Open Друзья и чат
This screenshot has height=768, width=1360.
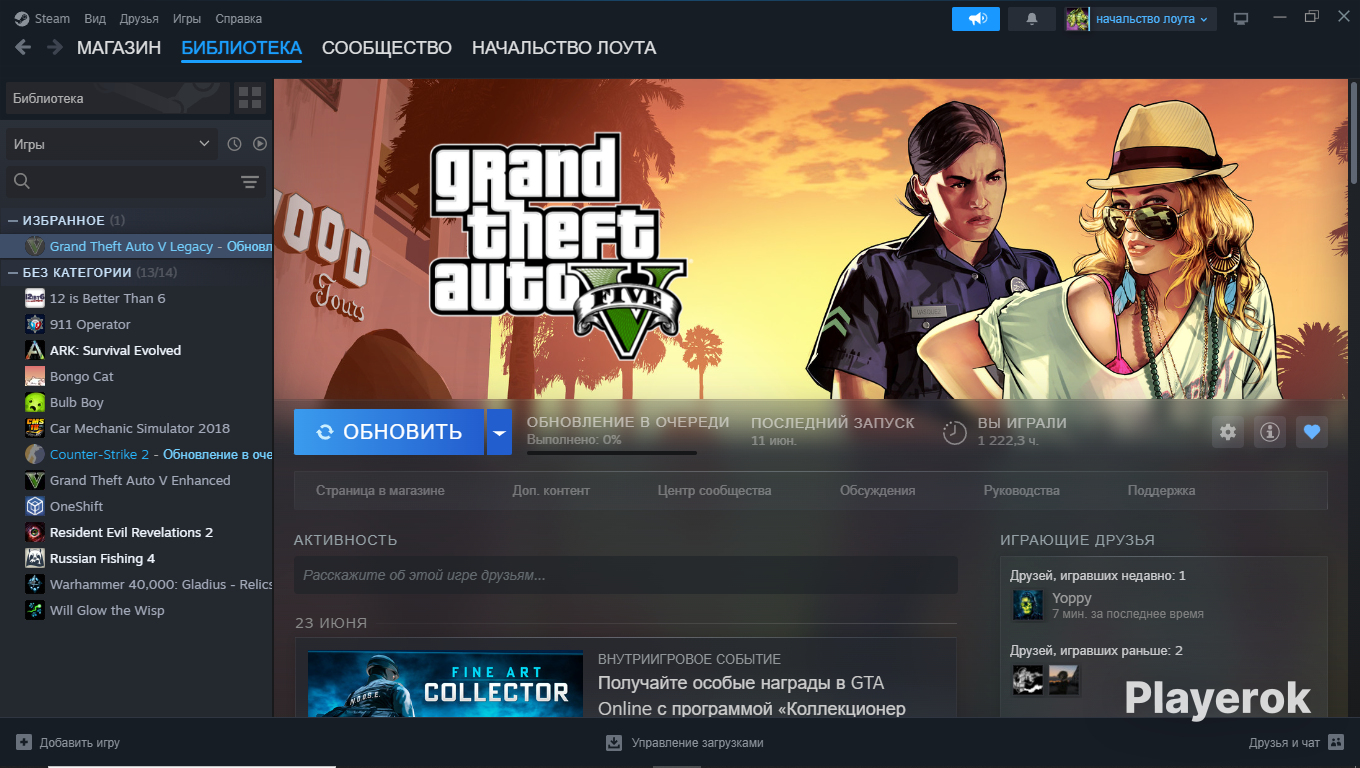pyautogui.click(x=1296, y=743)
